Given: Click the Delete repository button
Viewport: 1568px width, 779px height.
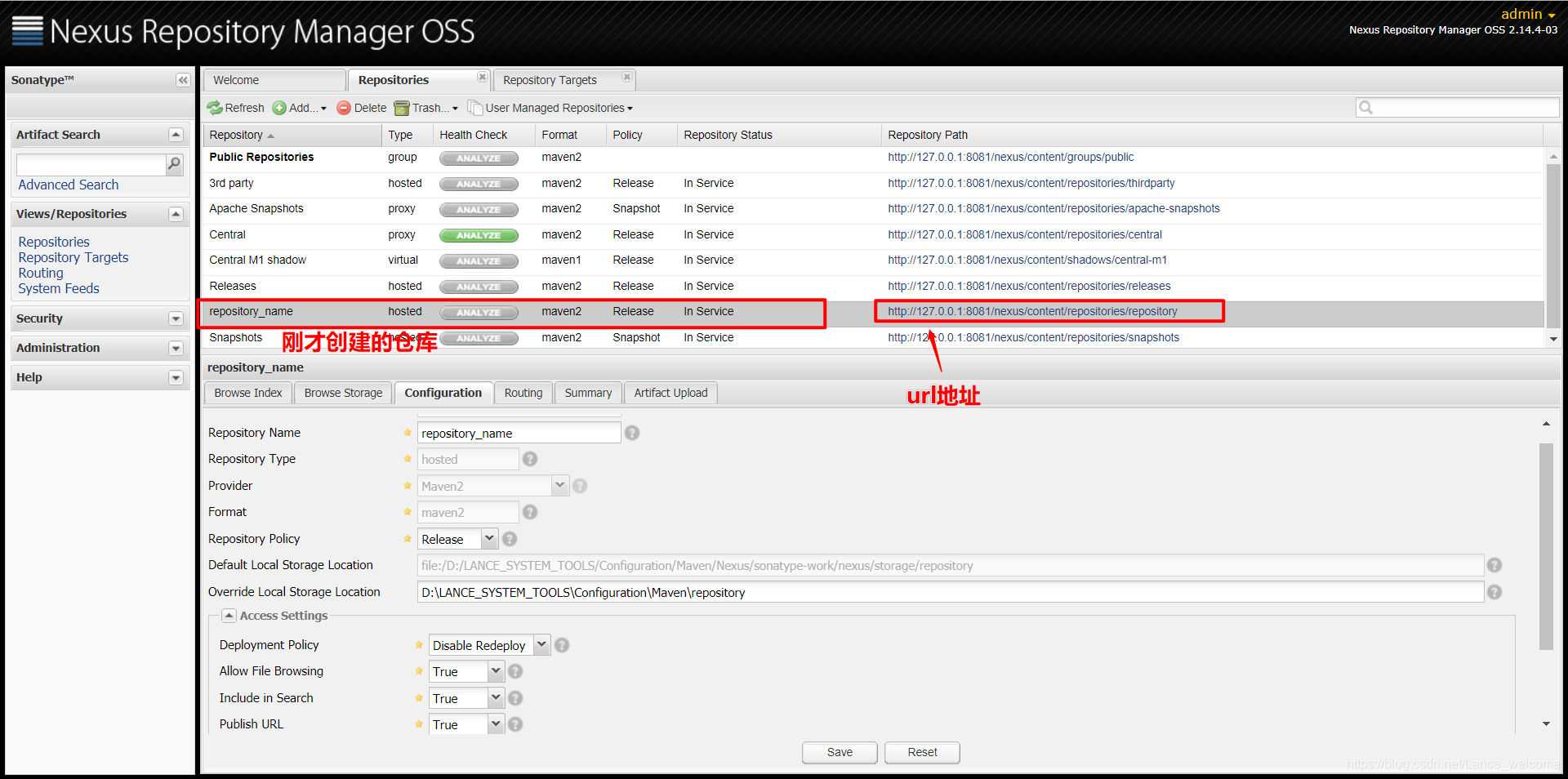Looking at the screenshot, I should 362,108.
